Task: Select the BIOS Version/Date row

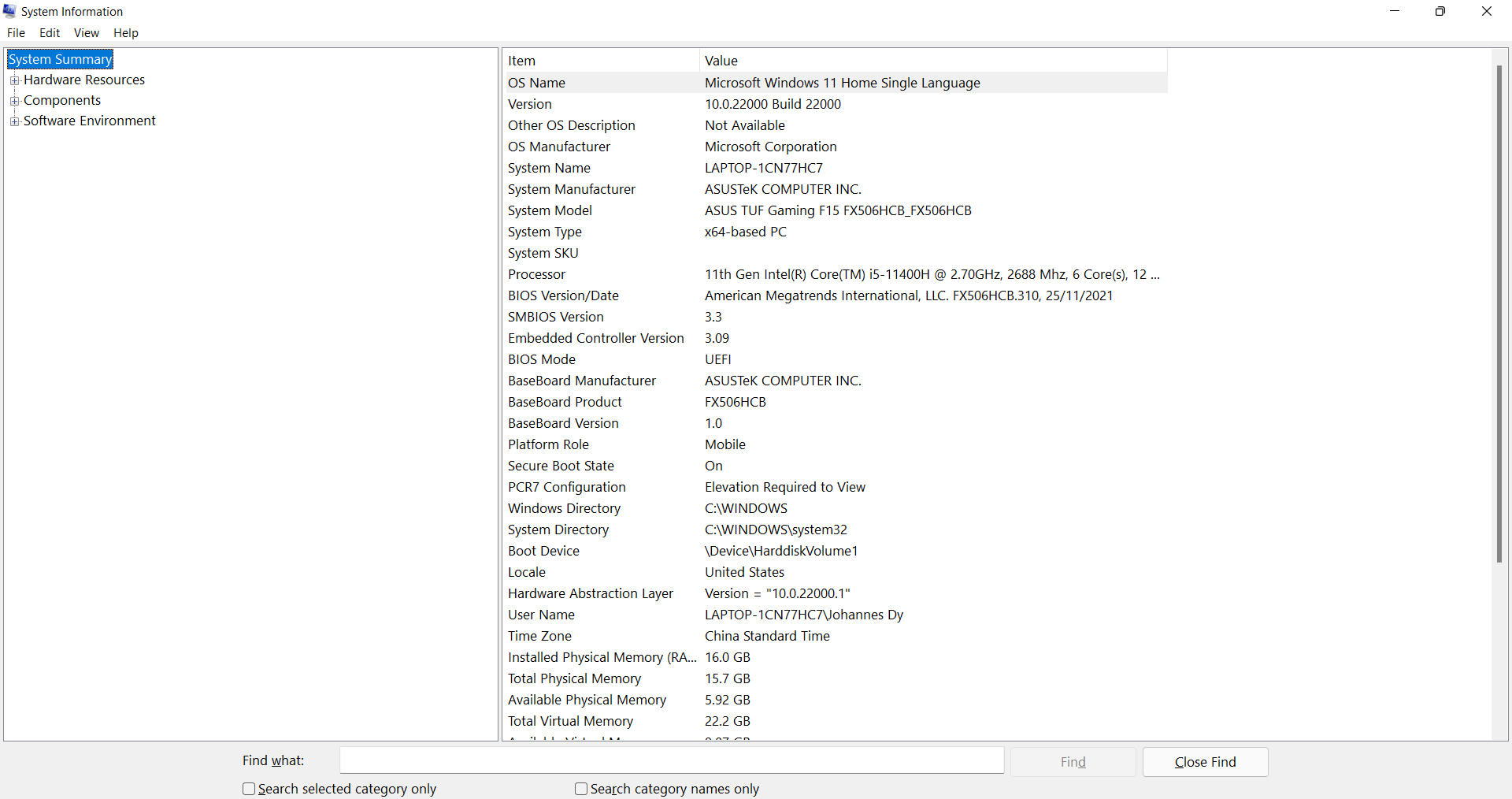Action: pyautogui.click(x=835, y=295)
